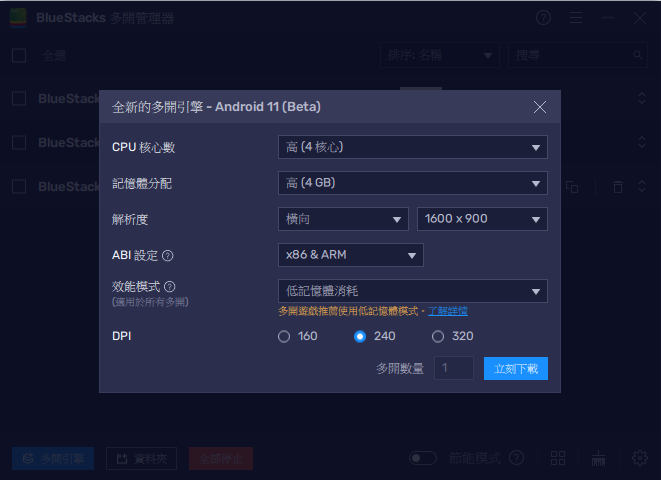Image resolution: width=661 pixels, height=480 pixels.
Task: Click the grid arrange icon
Action: point(558,458)
